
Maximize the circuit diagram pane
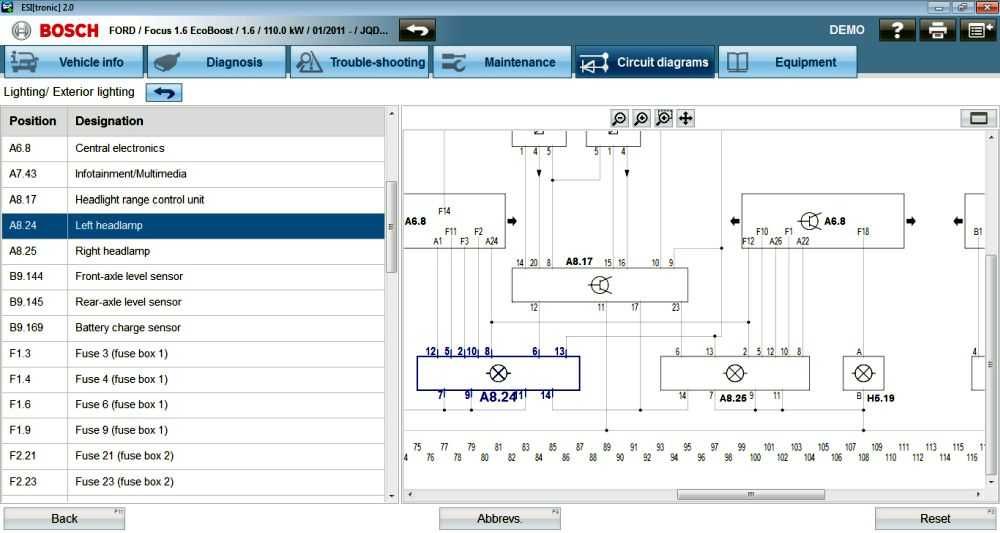coord(978,118)
